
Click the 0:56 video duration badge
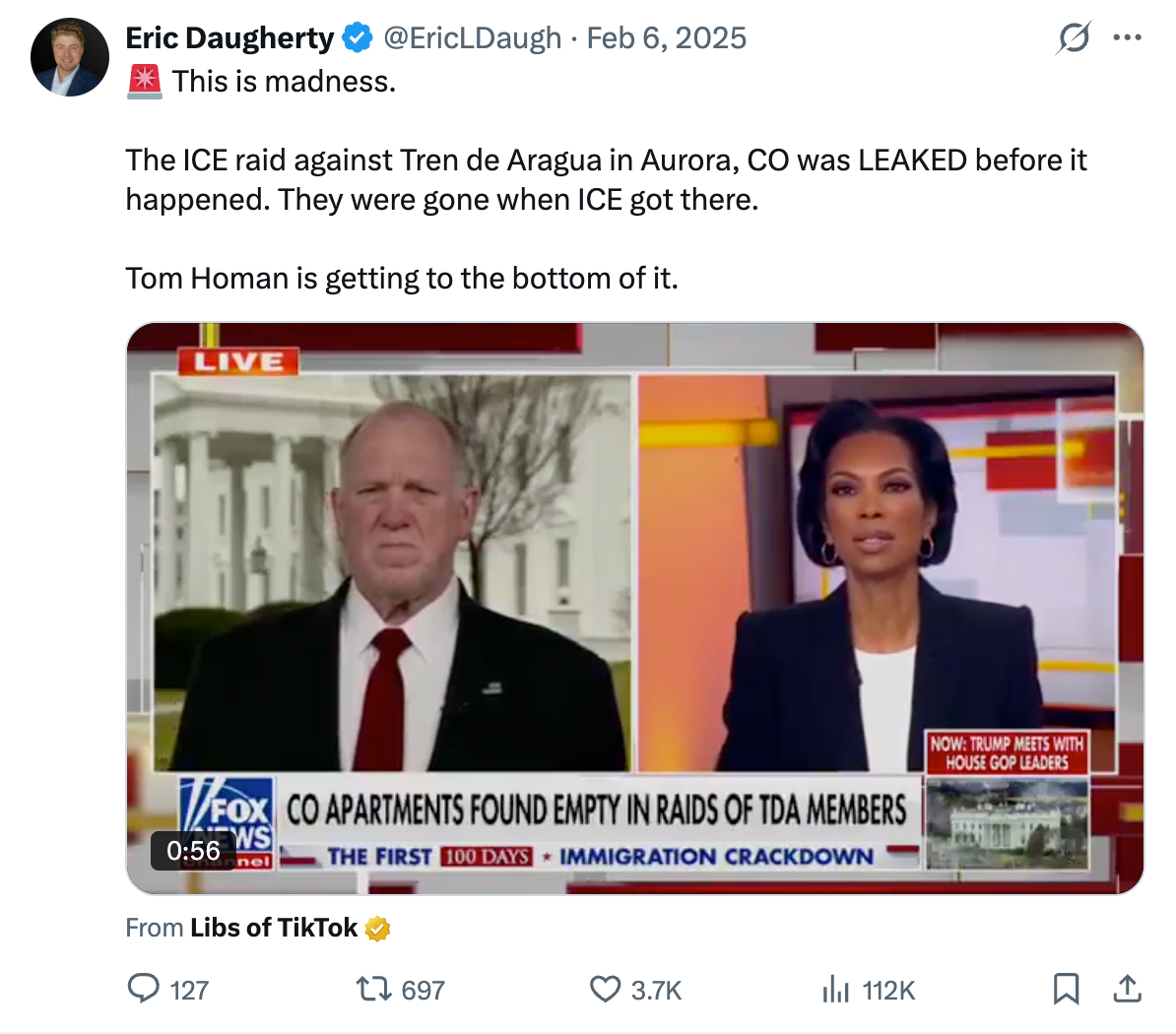pos(193,850)
